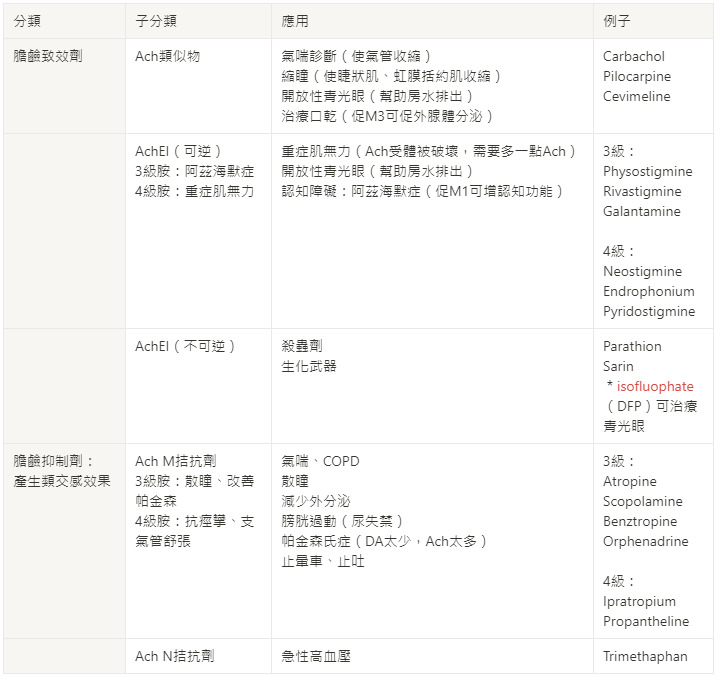This screenshot has height=681, width=720.
Task: Click the Trimethaphan example
Action: point(645,656)
